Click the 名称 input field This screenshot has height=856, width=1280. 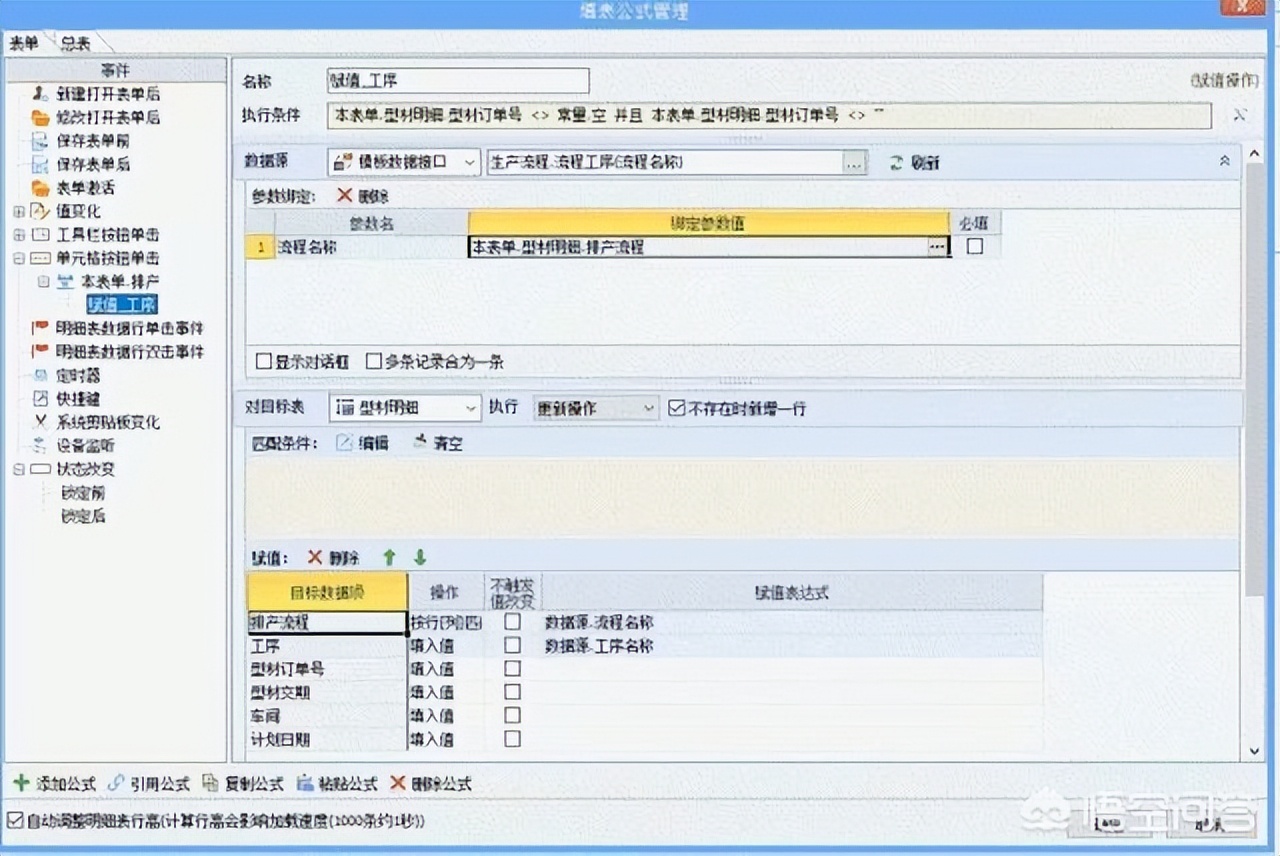[x=458, y=81]
